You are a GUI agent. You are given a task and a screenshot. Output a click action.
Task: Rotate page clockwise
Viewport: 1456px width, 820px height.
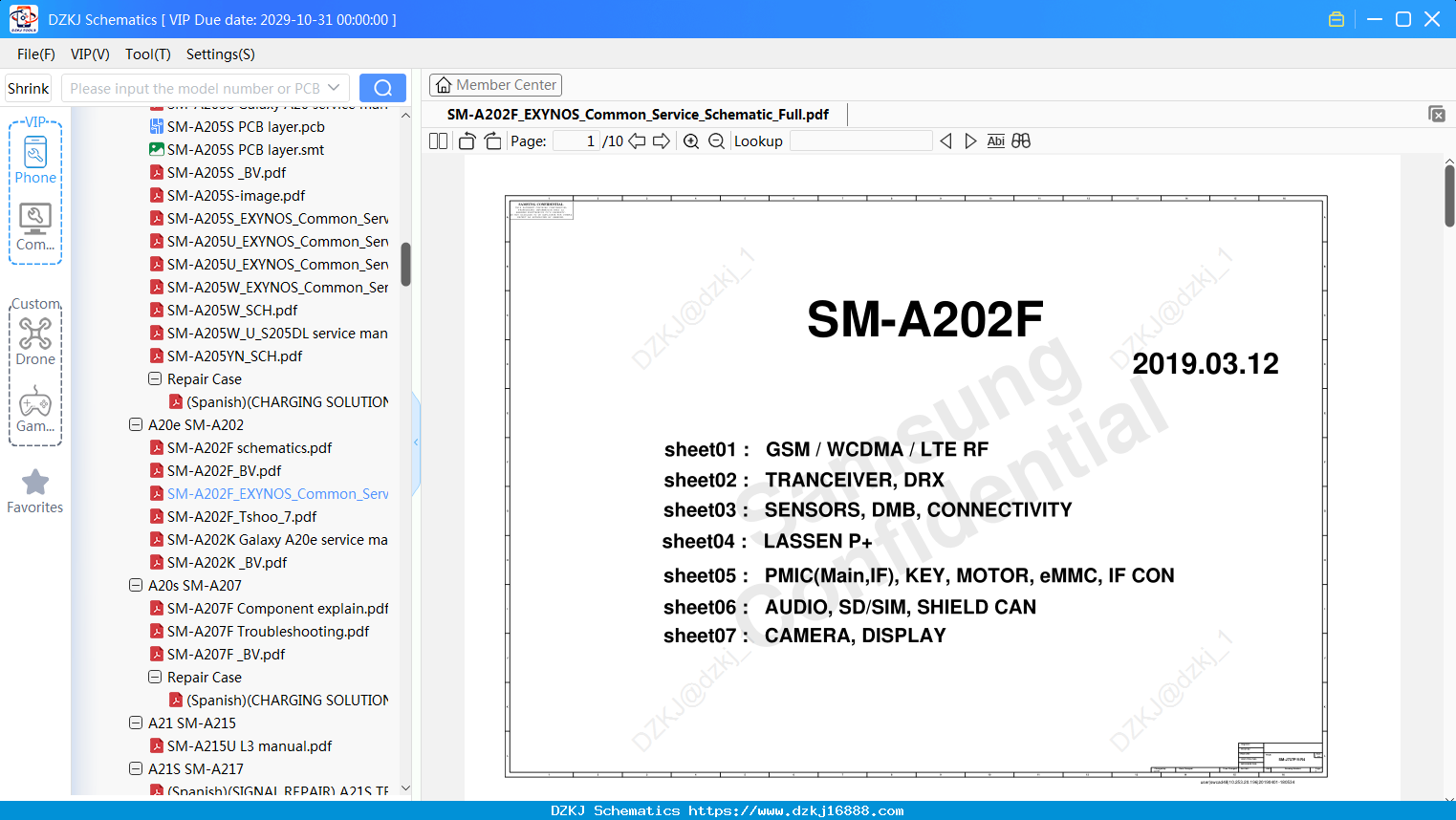493,141
